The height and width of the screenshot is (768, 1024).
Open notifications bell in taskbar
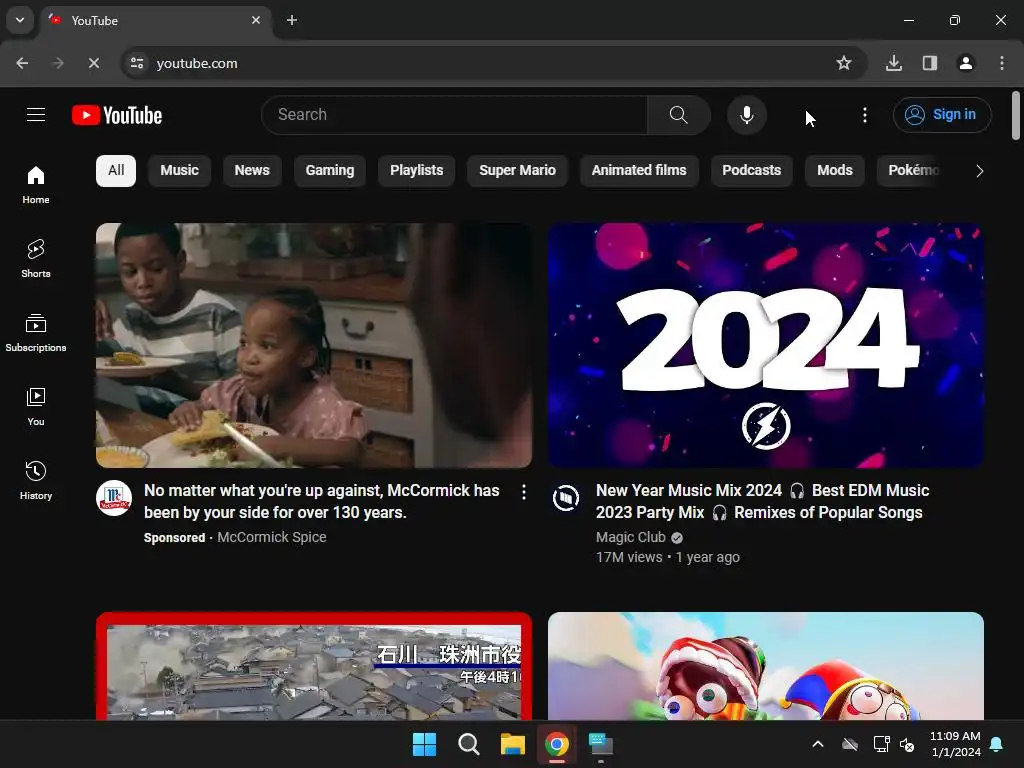997,744
